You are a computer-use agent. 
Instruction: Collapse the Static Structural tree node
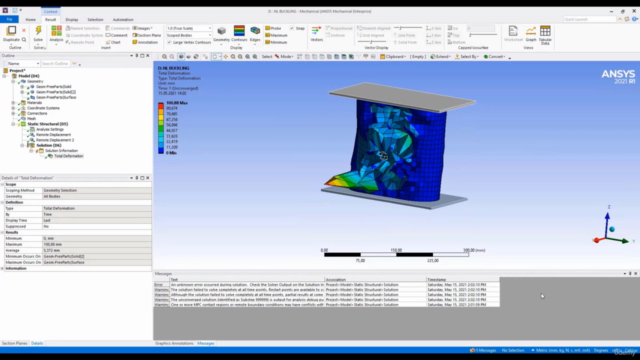tap(13, 124)
